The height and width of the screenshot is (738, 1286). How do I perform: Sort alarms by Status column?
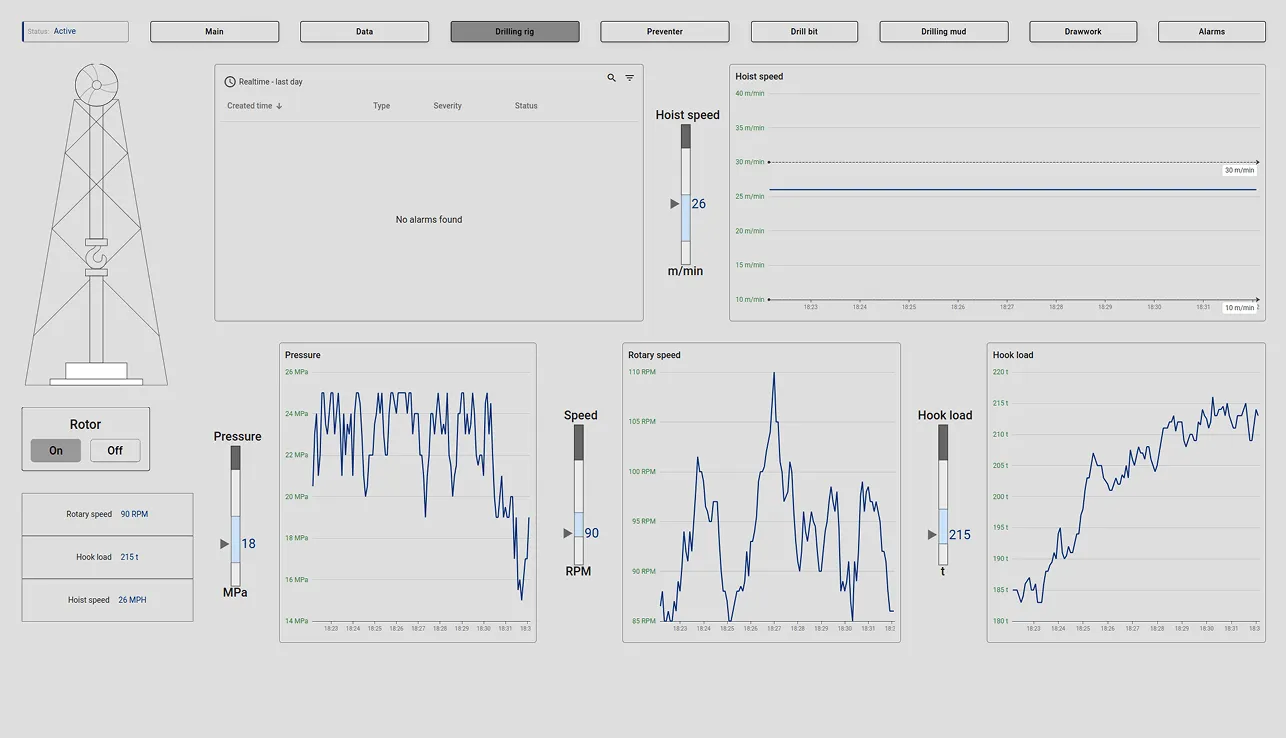pos(526,106)
